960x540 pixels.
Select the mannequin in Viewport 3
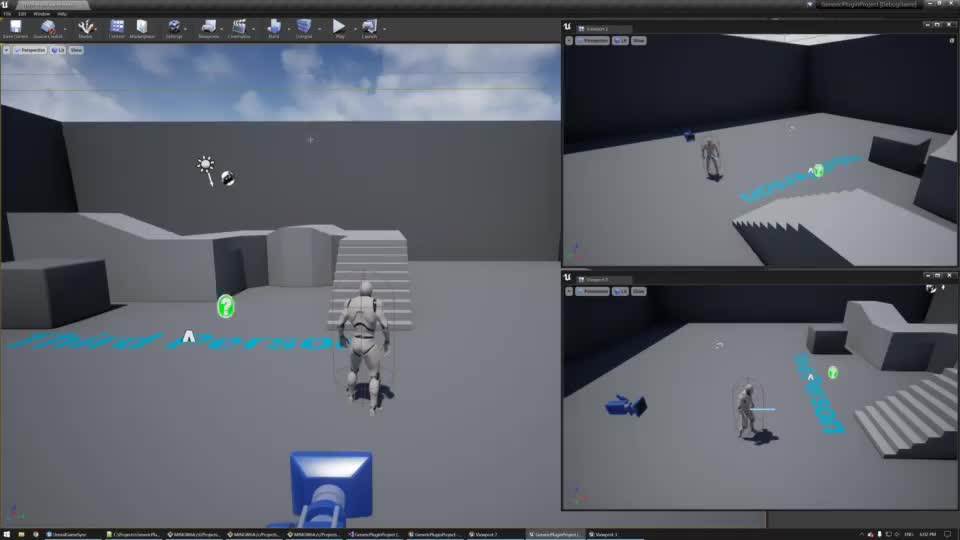click(x=748, y=411)
